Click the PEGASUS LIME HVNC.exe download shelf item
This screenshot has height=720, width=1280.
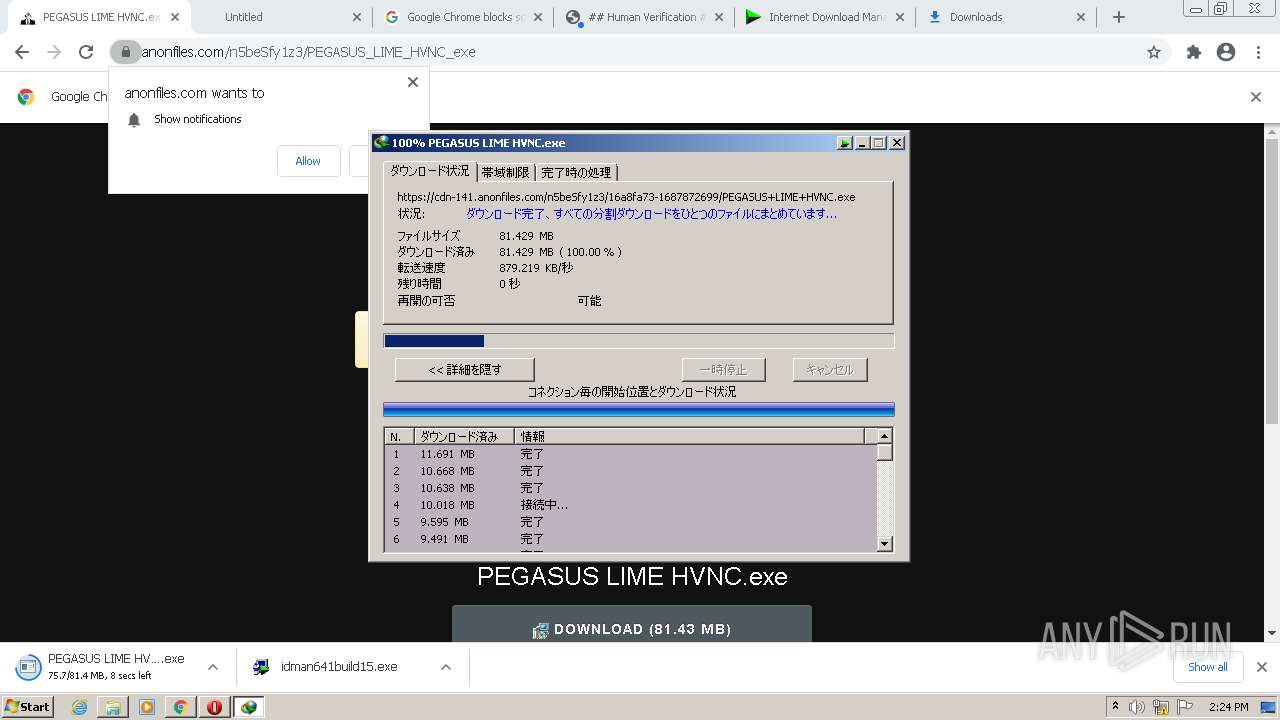point(100,666)
